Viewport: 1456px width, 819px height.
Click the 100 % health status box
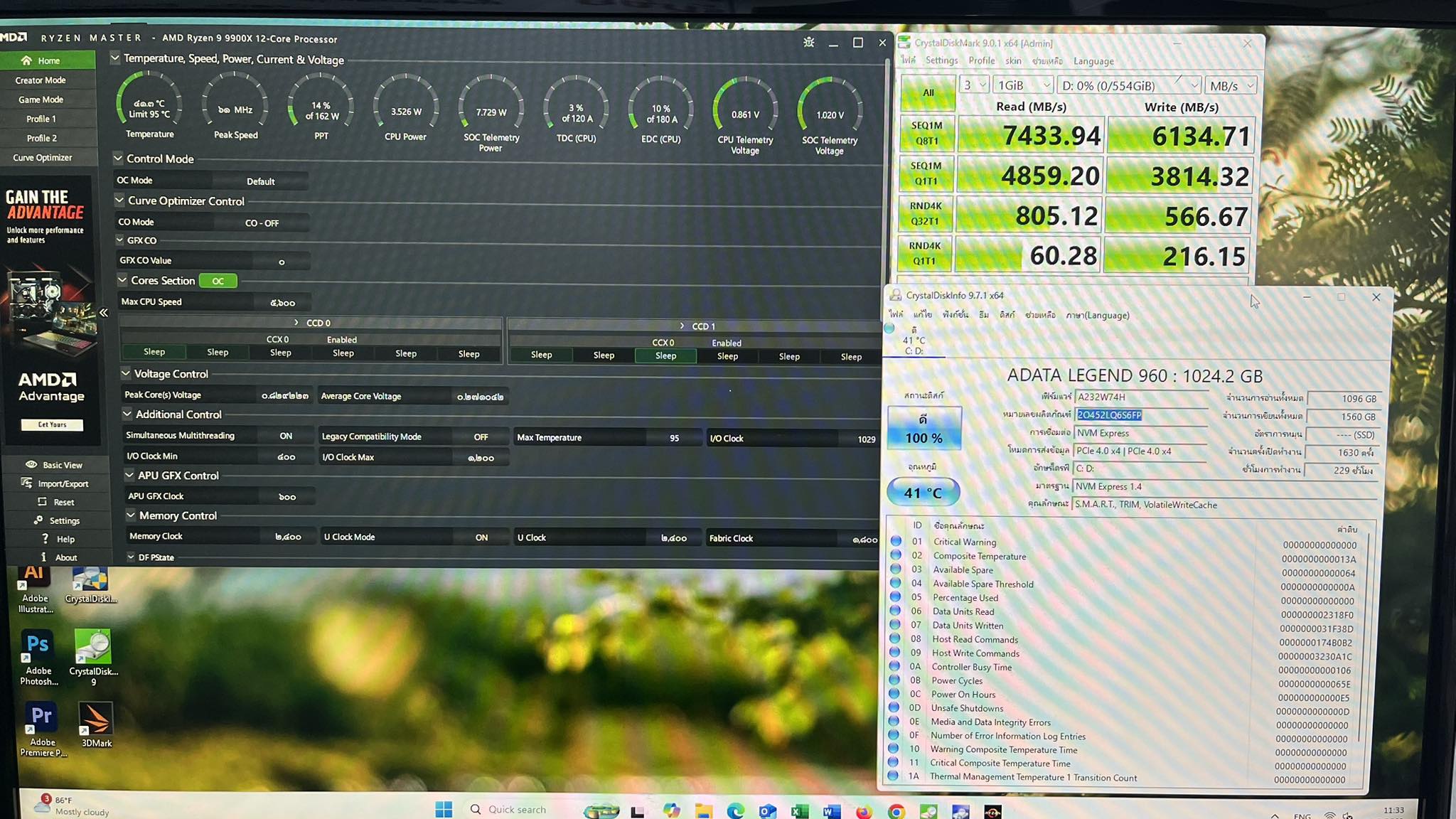pyautogui.click(x=924, y=429)
